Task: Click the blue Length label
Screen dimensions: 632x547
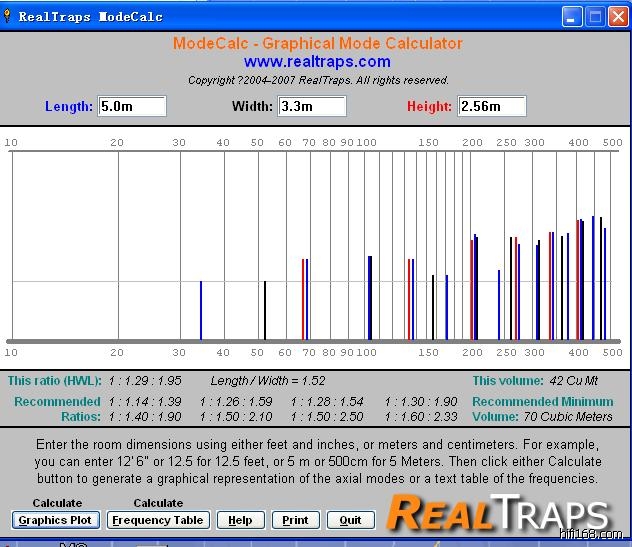Action: [69, 107]
